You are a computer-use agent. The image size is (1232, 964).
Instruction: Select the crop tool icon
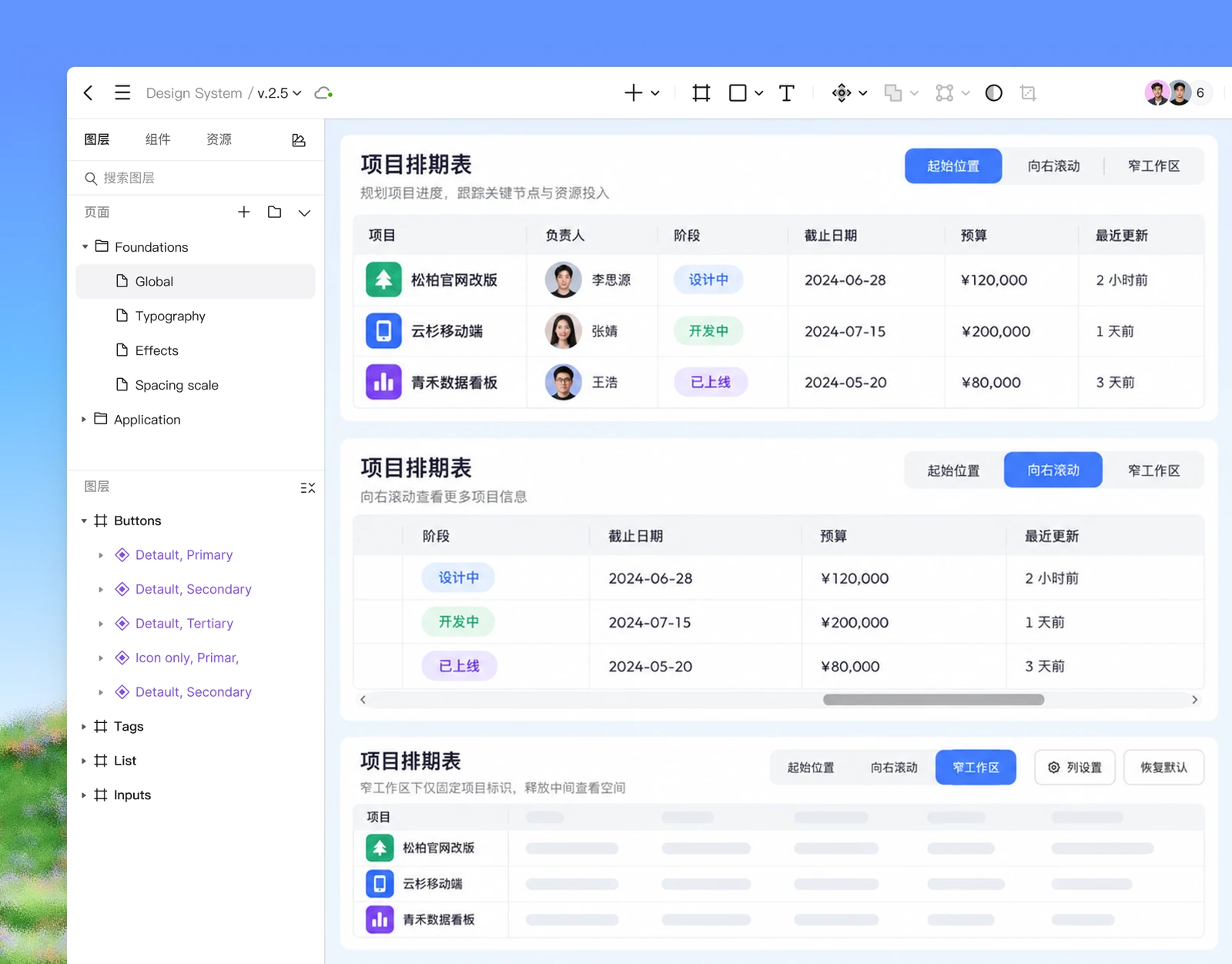point(1028,93)
